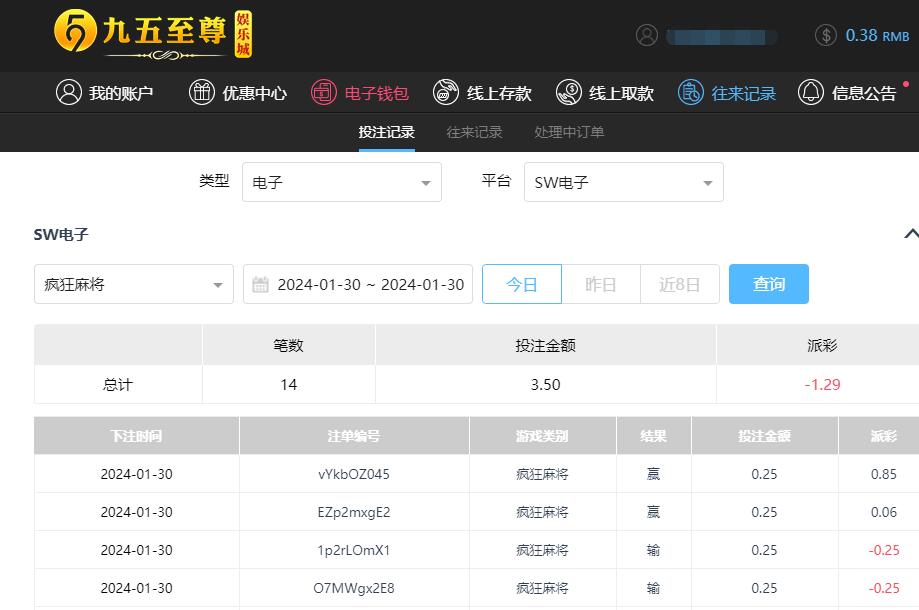
Task: Open the user profile avatar icon
Action: pyautogui.click(x=647, y=35)
